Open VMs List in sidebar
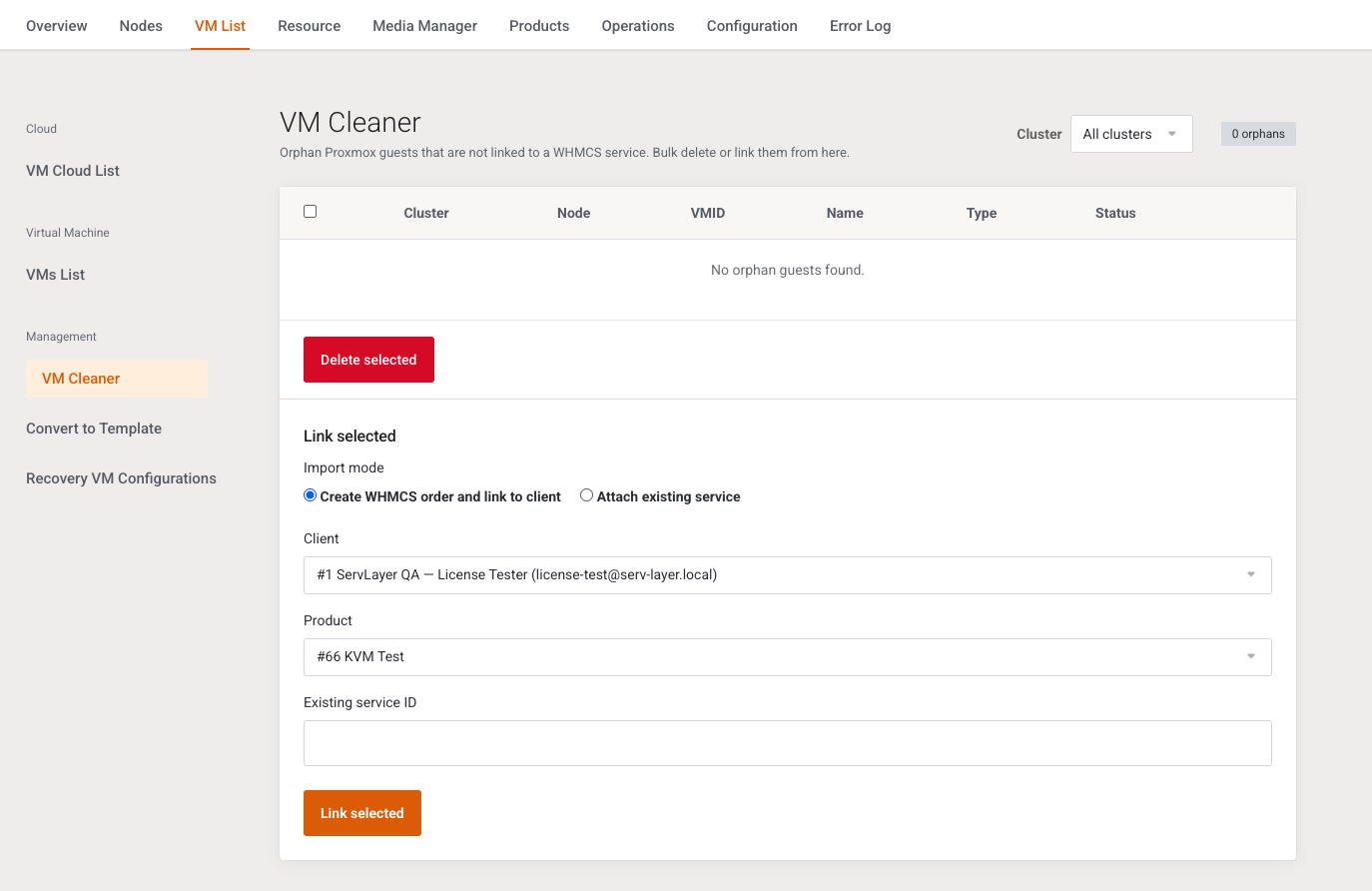 (x=56, y=275)
